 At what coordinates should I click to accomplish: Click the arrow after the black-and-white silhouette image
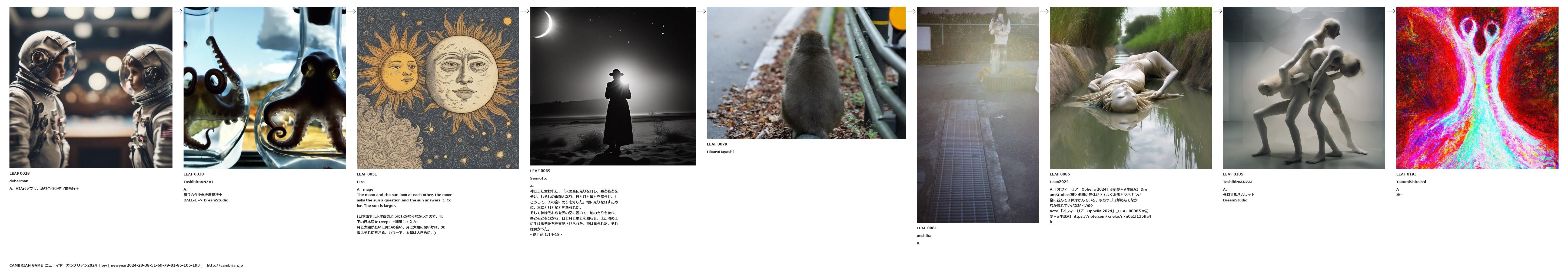701,11
